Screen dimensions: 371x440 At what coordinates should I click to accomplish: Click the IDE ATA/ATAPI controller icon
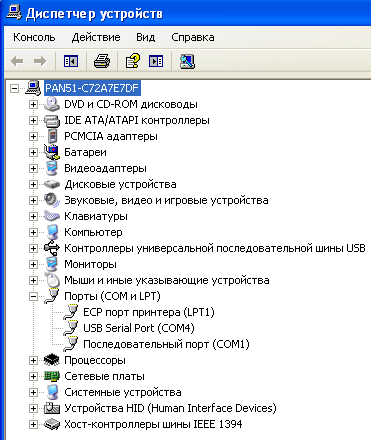(52, 120)
